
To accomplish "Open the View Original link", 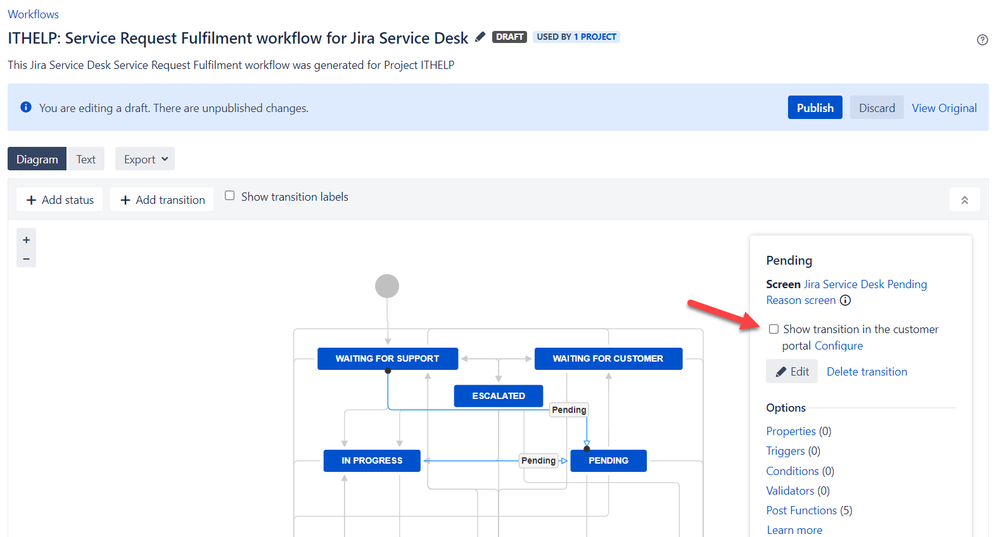I will tap(944, 108).
